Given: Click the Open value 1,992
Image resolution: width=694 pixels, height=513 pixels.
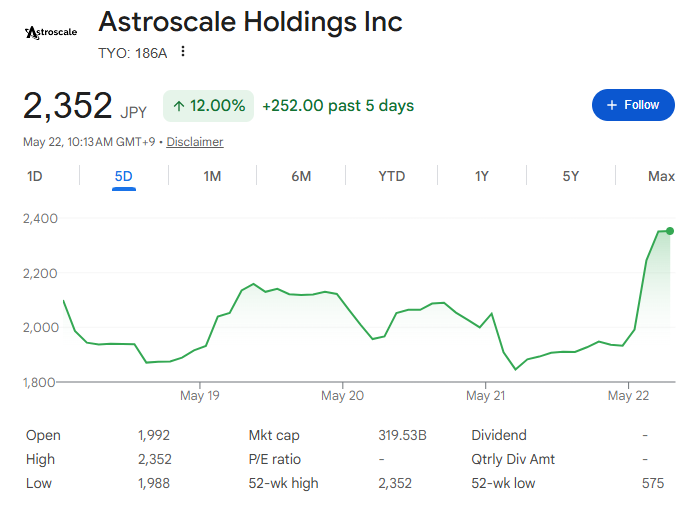Looking at the screenshot, I should tap(154, 435).
